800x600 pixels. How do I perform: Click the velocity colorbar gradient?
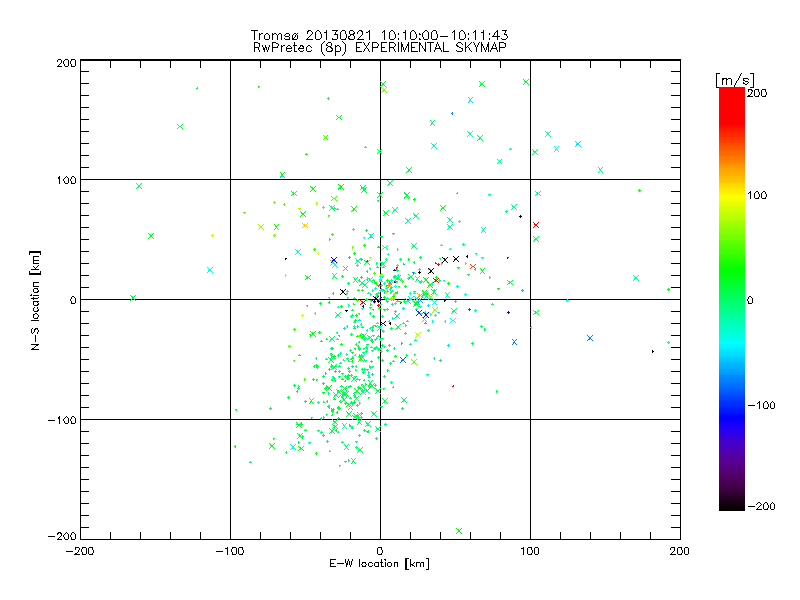(x=732, y=299)
